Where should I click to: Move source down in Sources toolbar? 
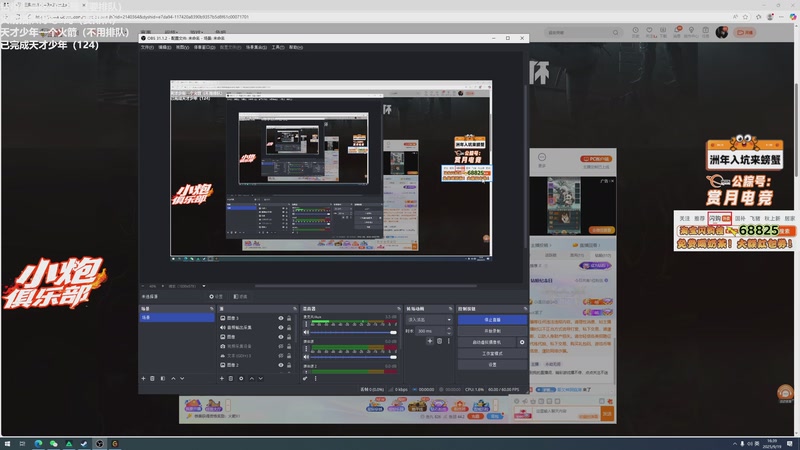(x=261, y=379)
